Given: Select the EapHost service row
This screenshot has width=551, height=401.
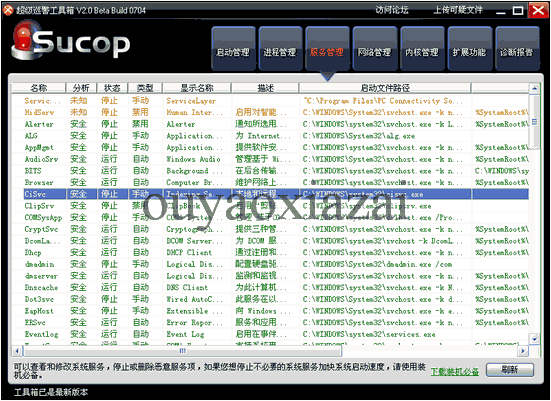Looking at the screenshot, I should tap(270, 311).
